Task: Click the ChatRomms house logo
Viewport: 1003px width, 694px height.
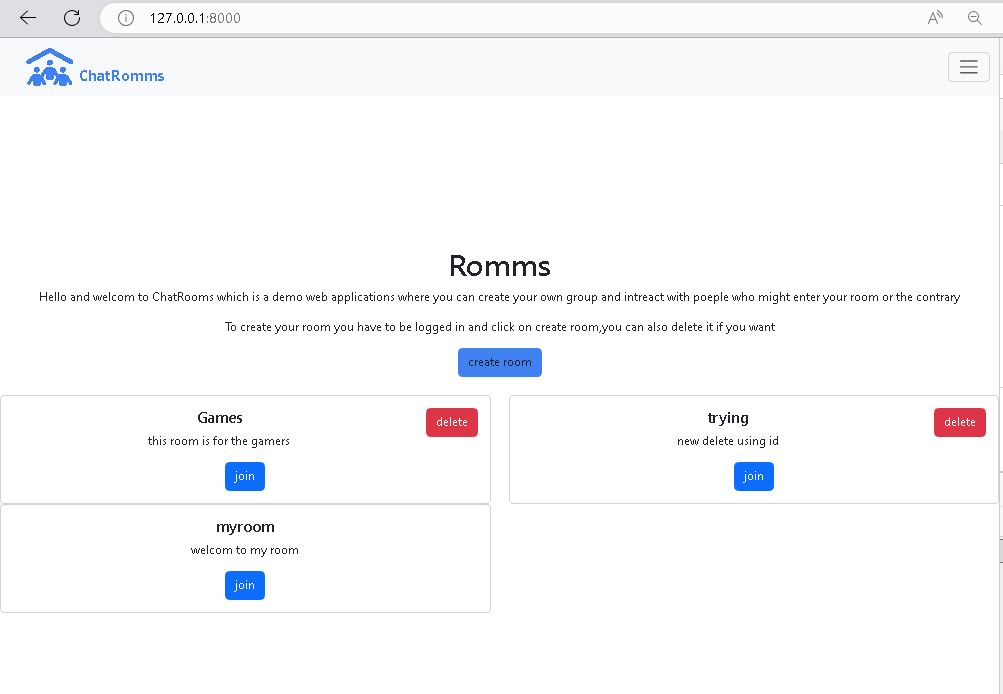Action: click(49, 67)
